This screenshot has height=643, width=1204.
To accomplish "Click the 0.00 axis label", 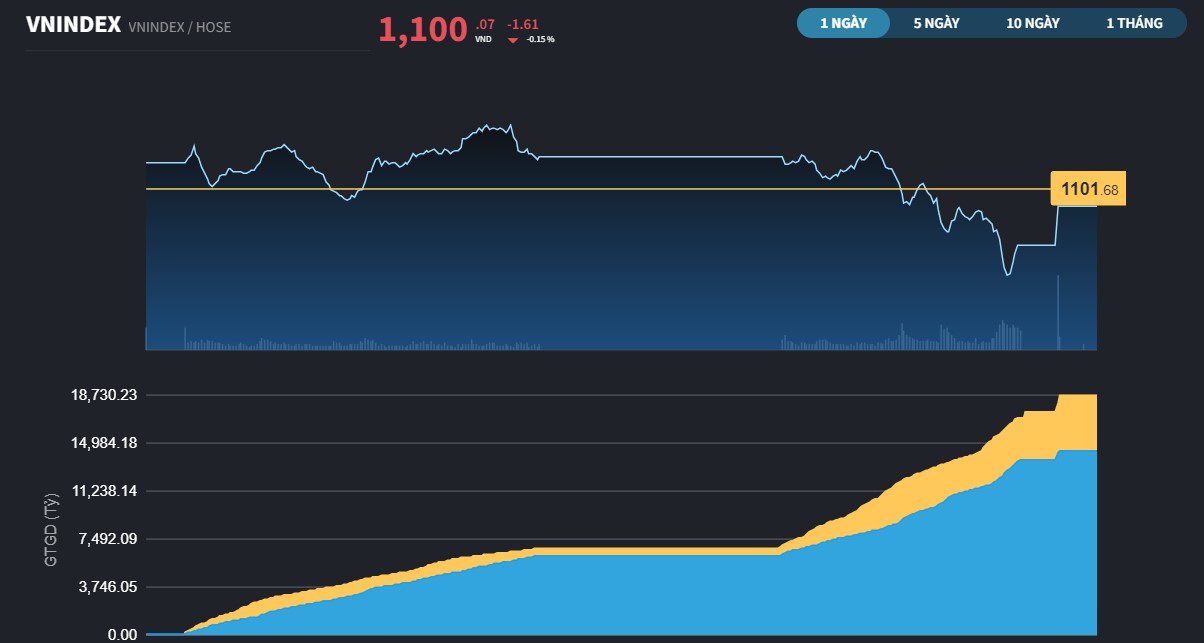I will pos(122,635).
